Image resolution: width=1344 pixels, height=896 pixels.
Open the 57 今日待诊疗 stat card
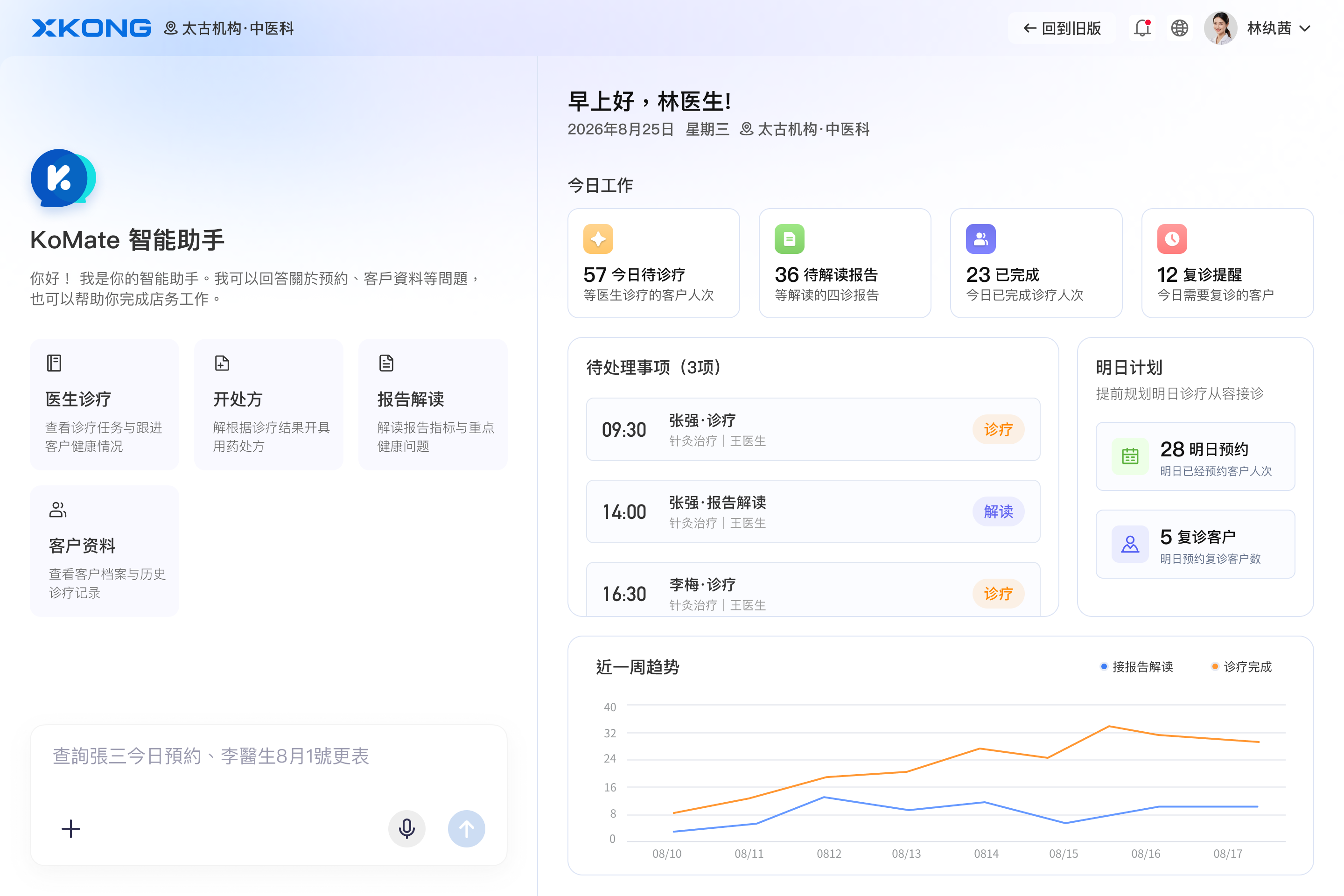pos(654,263)
